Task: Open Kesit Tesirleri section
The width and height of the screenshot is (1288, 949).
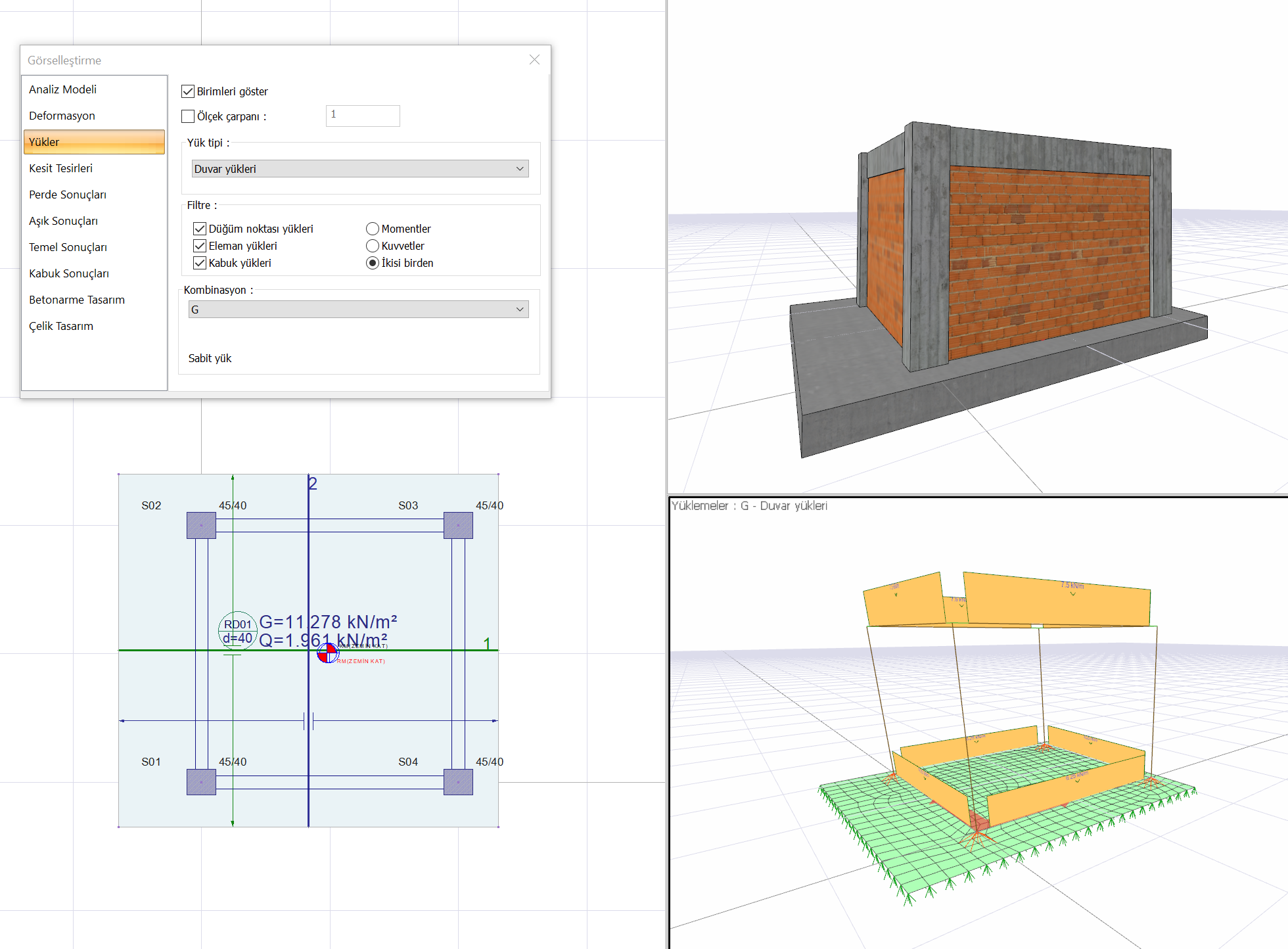Action: (x=94, y=168)
